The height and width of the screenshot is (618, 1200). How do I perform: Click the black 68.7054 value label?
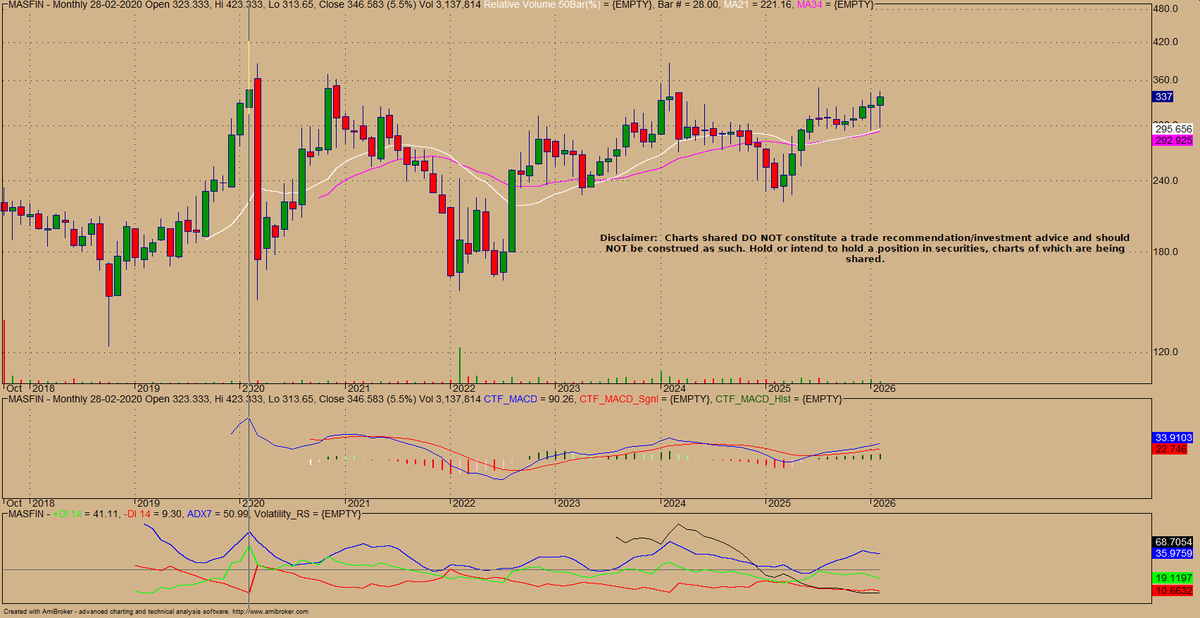pos(1173,541)
